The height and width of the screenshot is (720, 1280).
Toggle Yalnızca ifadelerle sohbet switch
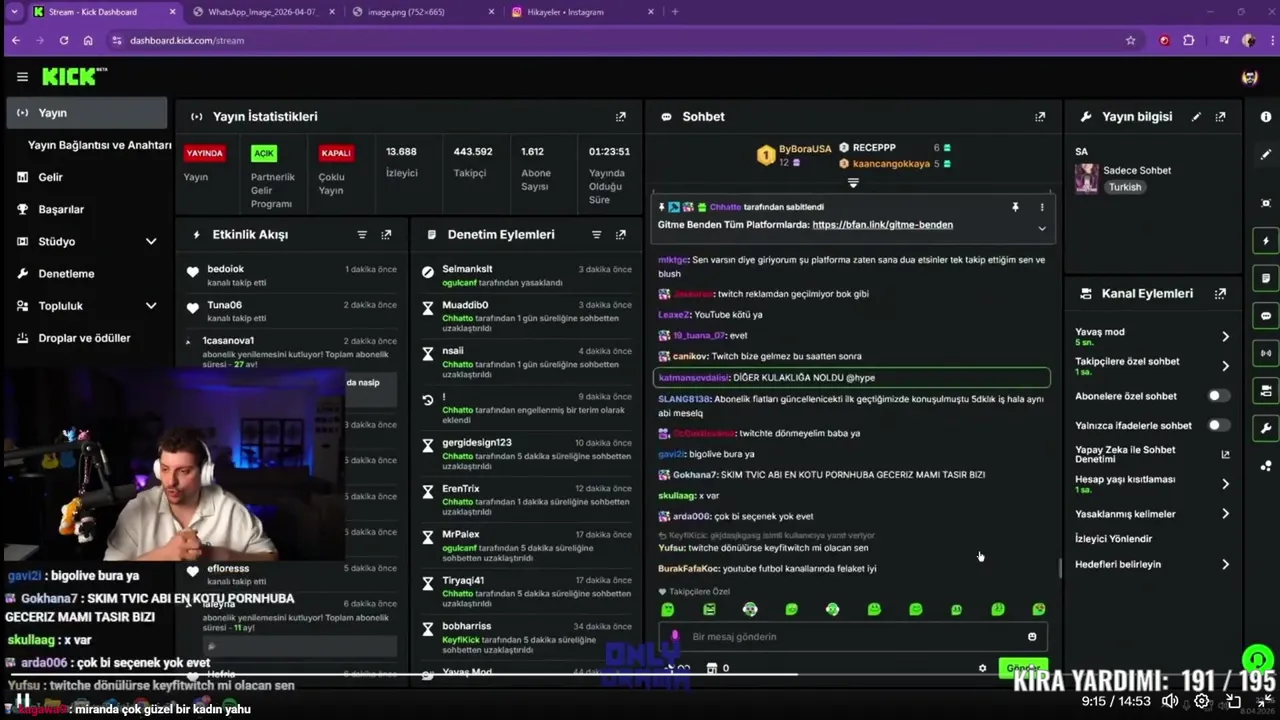[1218, 425]
